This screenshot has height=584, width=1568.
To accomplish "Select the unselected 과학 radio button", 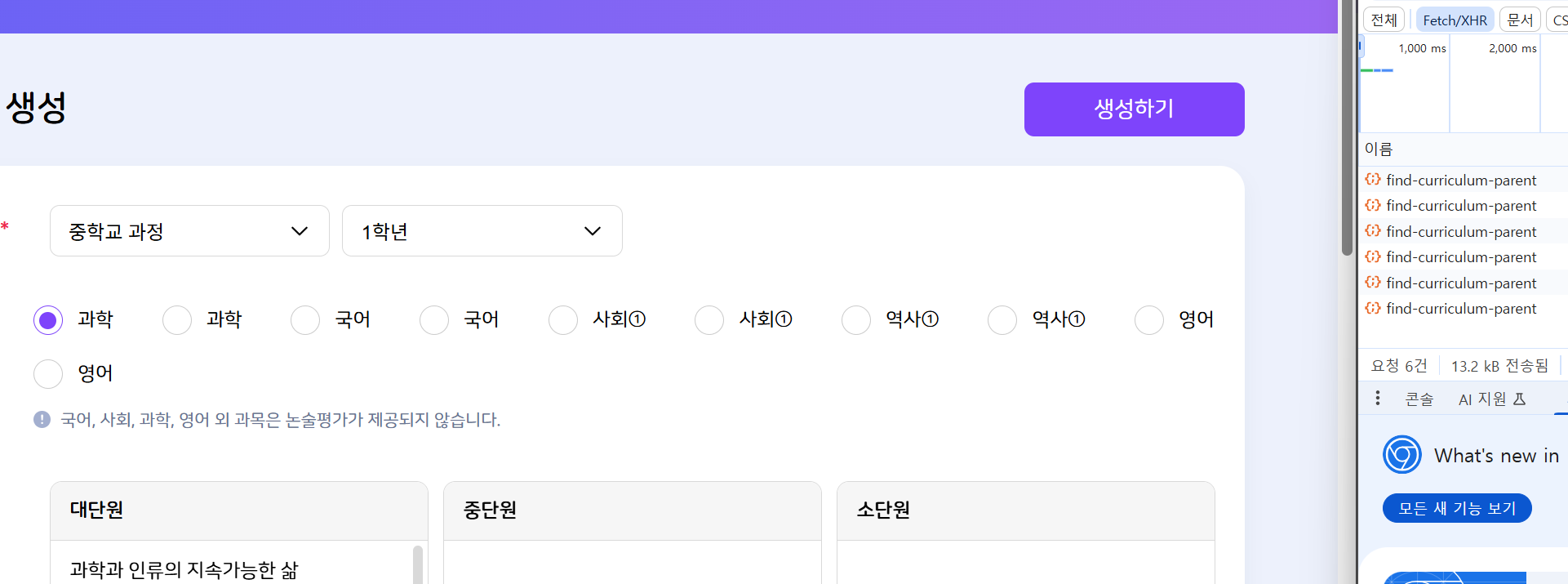I will (x=177, y=320).
